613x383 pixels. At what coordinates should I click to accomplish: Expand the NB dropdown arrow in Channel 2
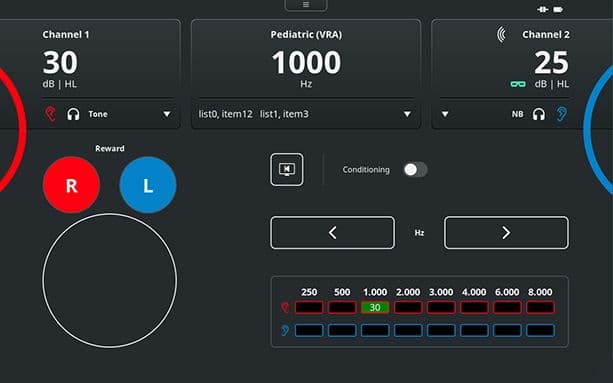[x=445, y=114]
